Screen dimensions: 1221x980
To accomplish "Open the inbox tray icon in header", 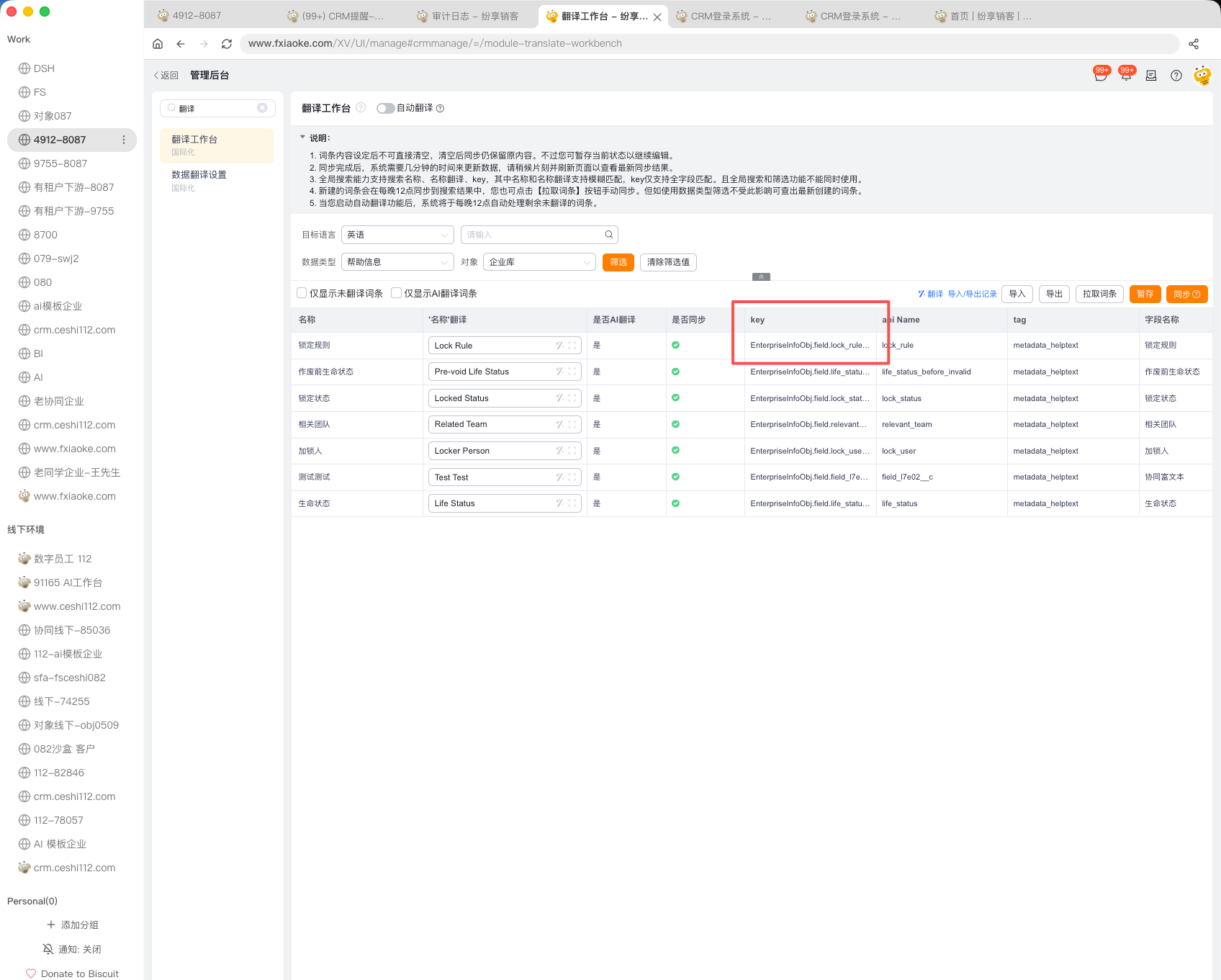I will click(1151, 76).
